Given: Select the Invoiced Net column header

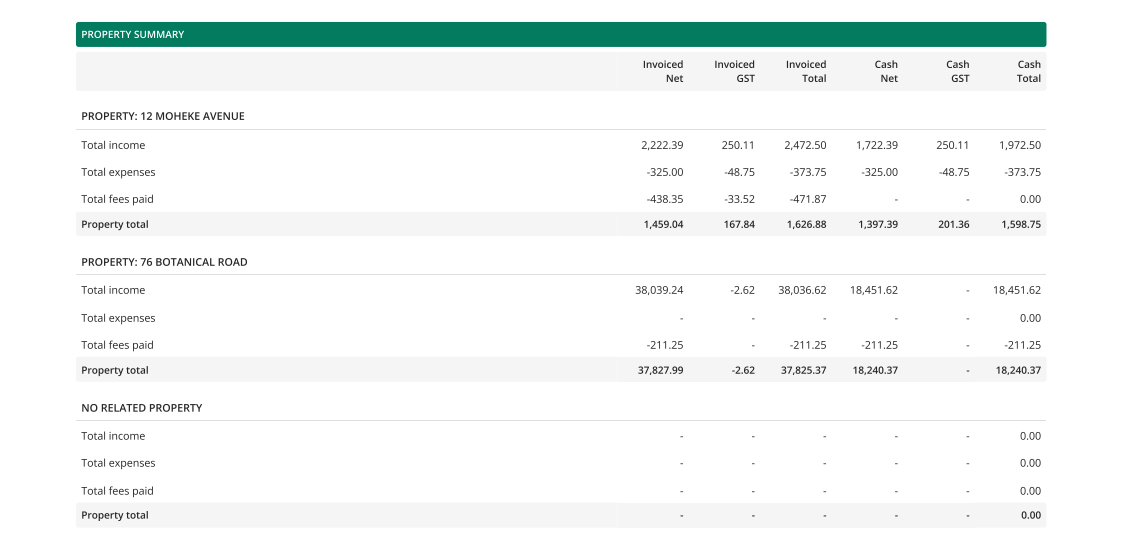Looking at the screenshot, I should tap(663, 71).
